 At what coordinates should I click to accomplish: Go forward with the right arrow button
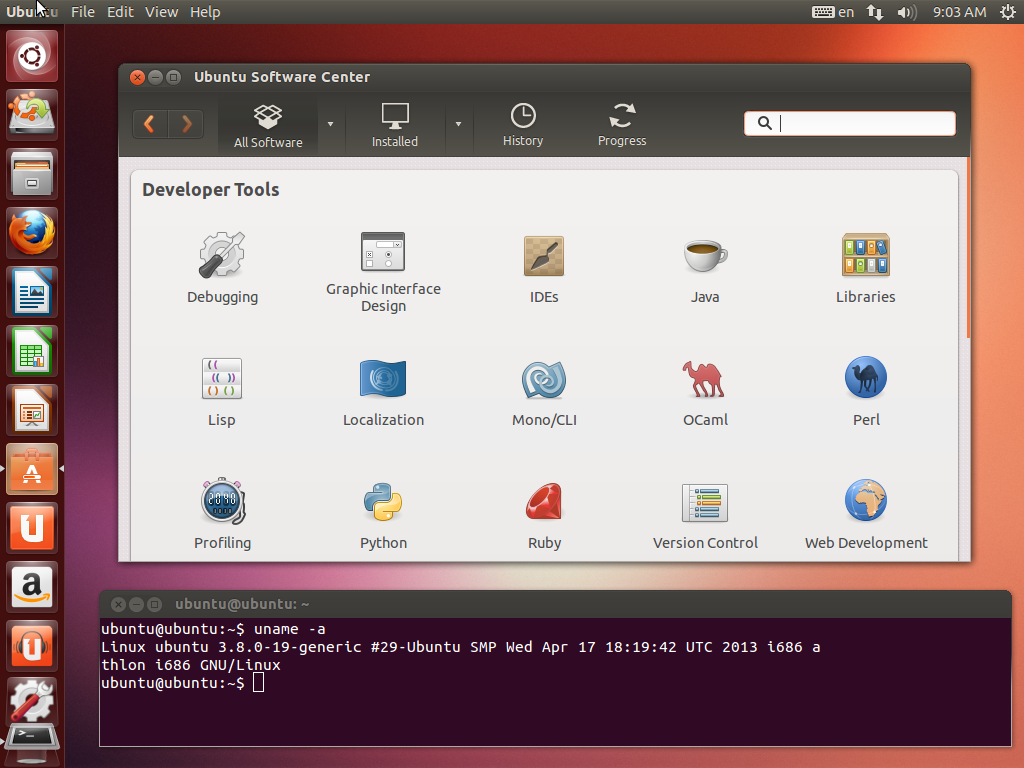pos(186,123)
